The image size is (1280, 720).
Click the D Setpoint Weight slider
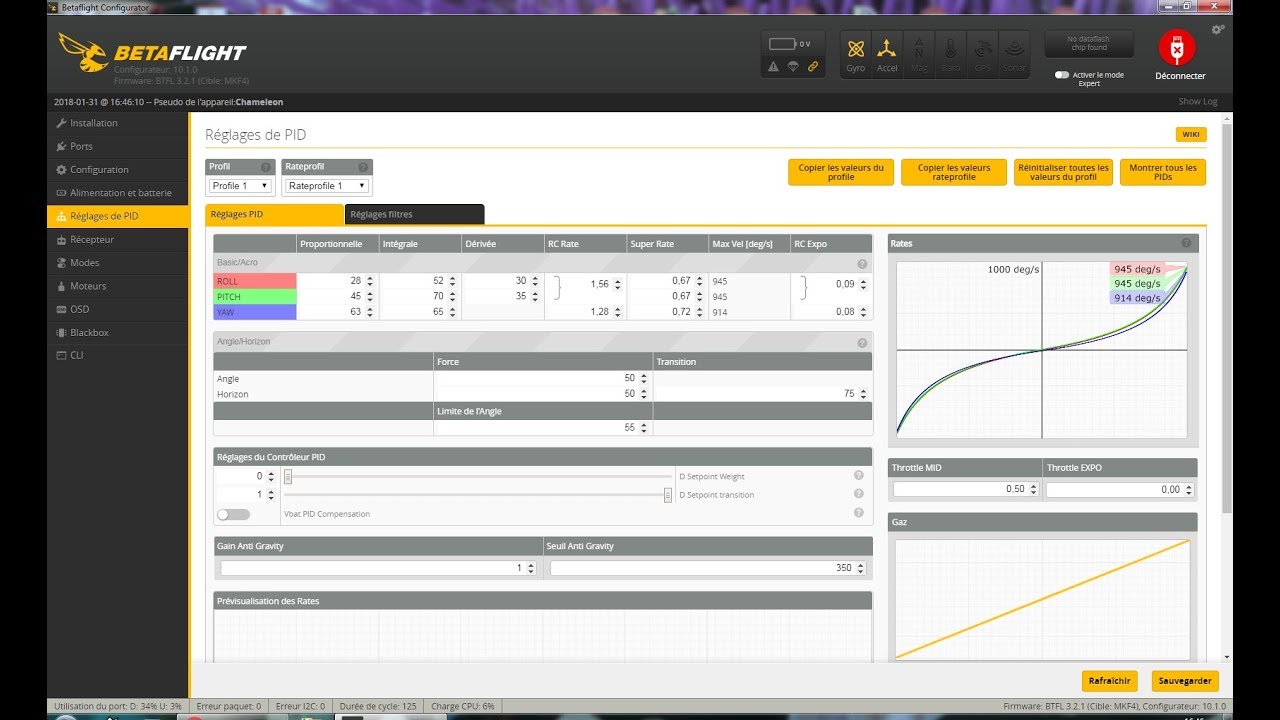478,477
